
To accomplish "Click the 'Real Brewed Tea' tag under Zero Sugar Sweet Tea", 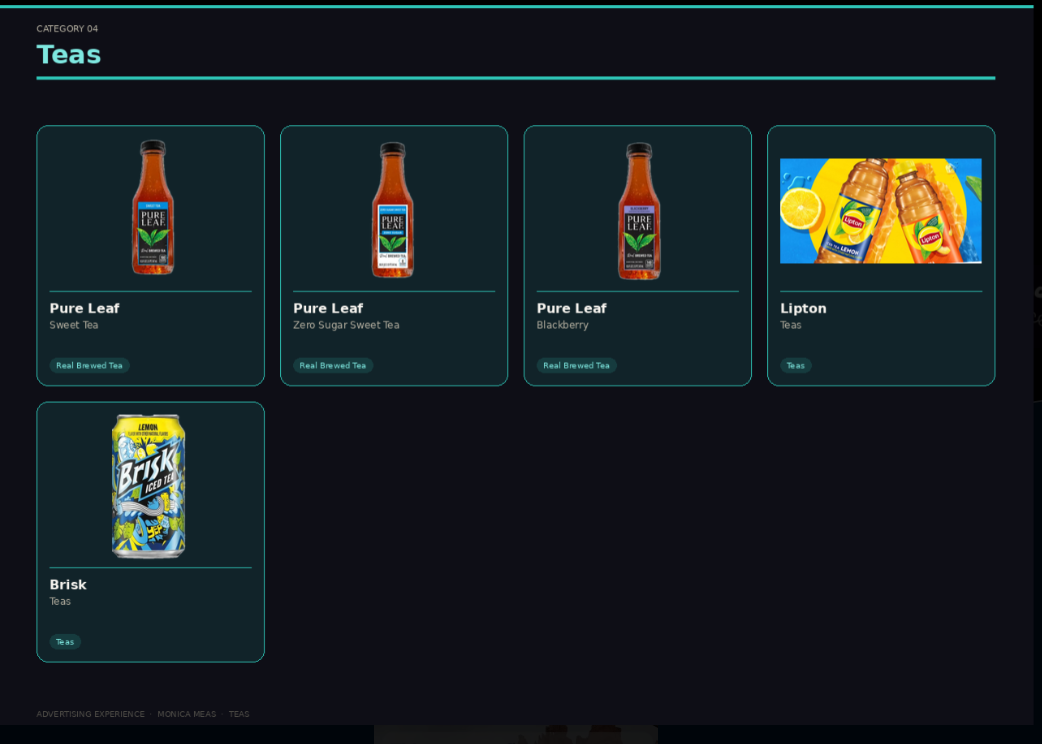I will (333, 365).
